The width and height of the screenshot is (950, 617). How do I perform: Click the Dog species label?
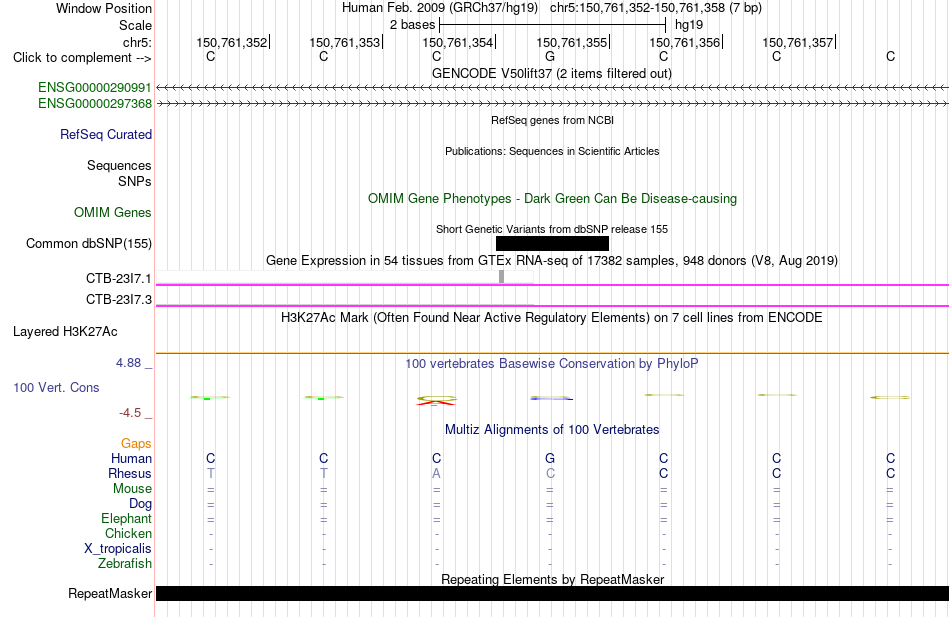click(140, 504)
